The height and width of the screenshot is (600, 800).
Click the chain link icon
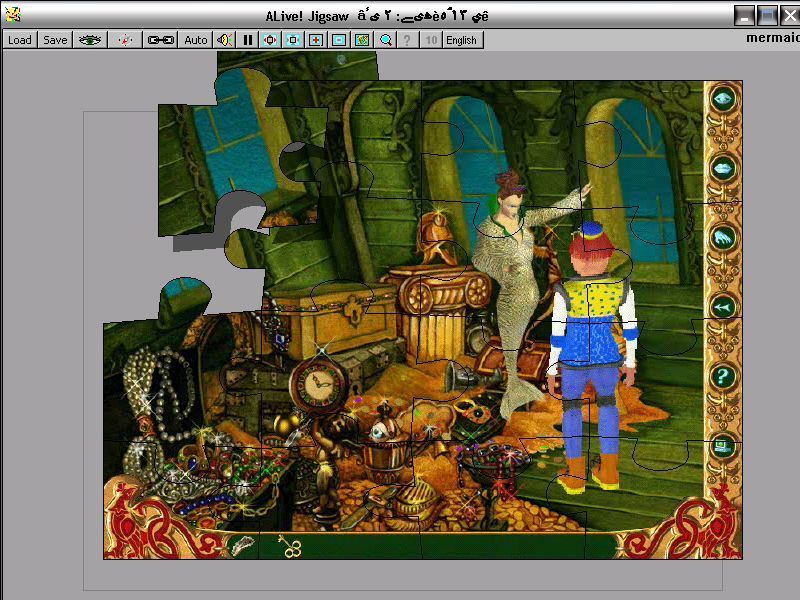point(160,40)
